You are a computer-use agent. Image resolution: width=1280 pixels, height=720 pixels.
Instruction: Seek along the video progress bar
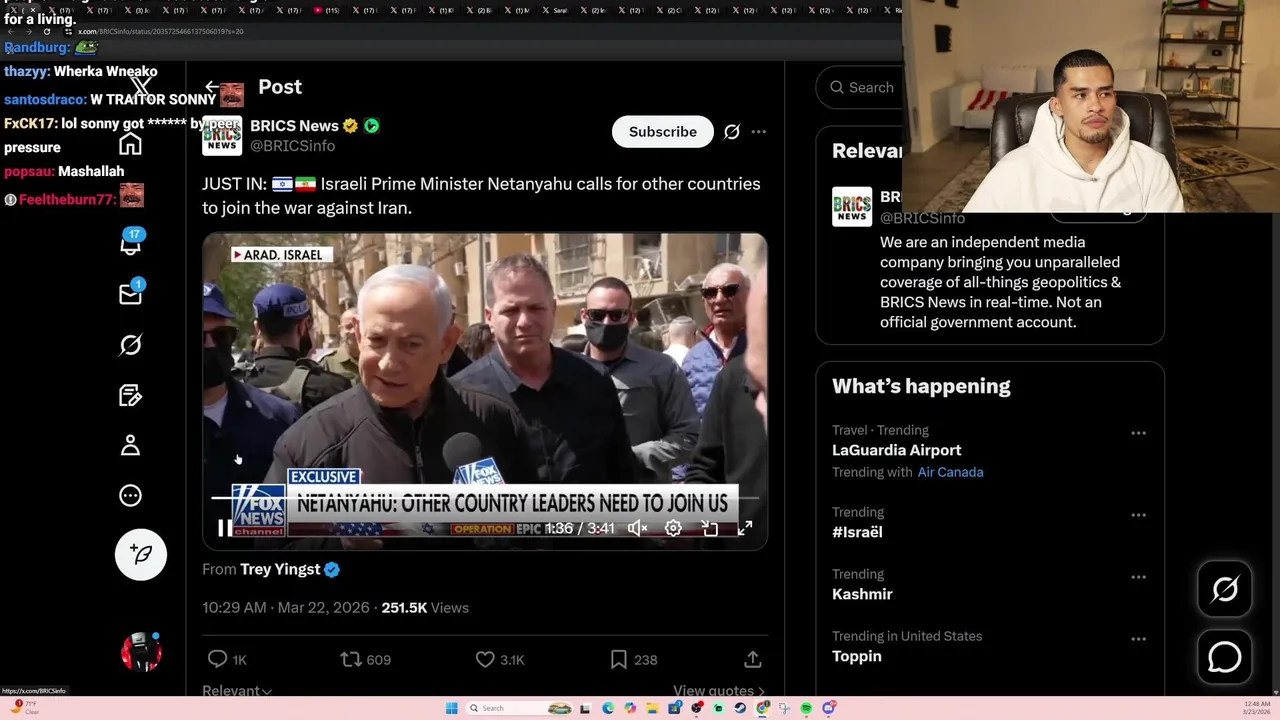click(x=485, y=497)
